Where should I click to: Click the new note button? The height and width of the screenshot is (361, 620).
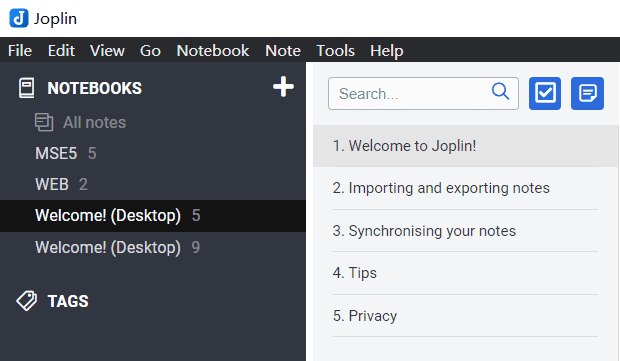pos(587,93)
